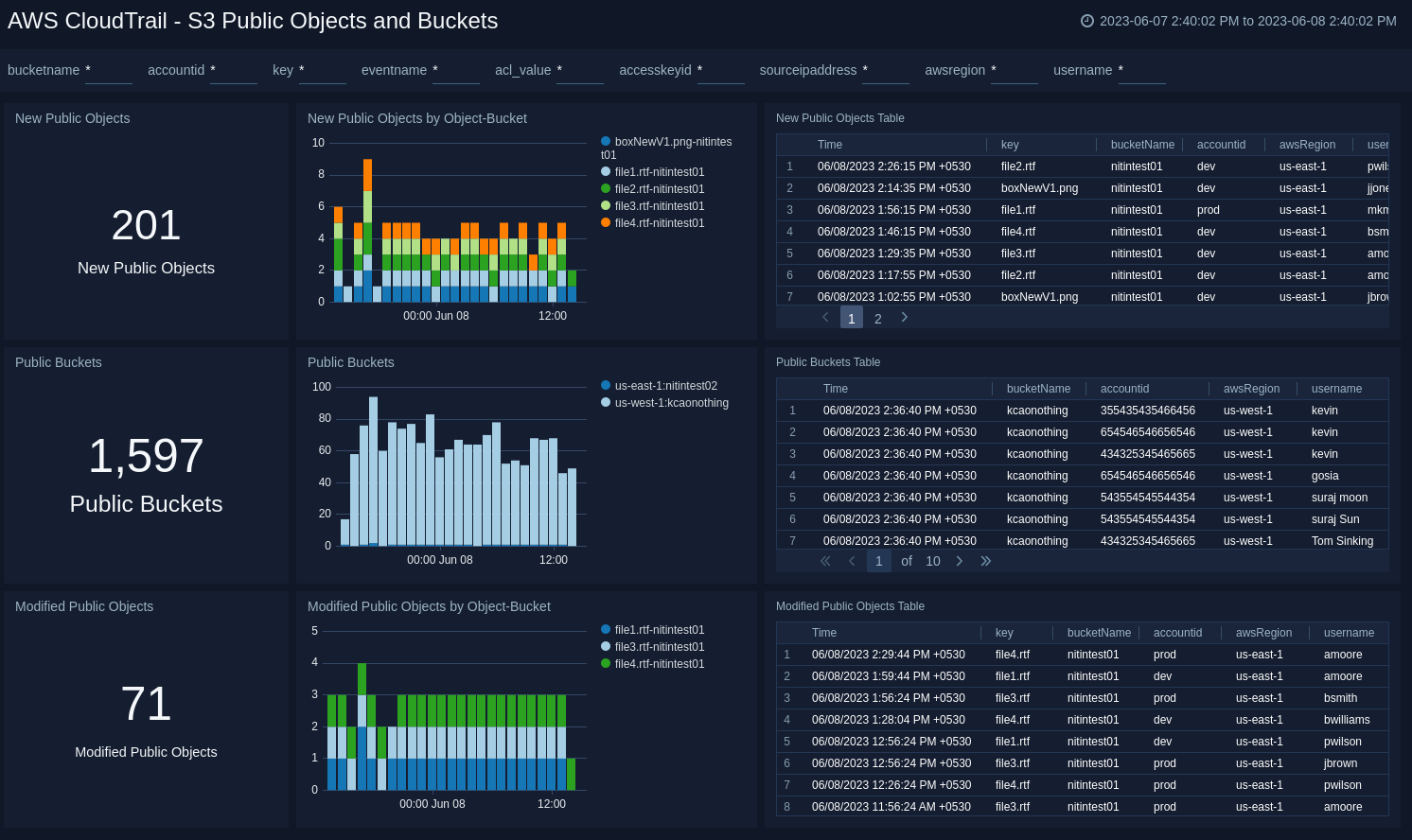Screen dimensions: 1412x840
Task: Toggle us-east-1:nitintest02 legend entry
Action: [x=665, y=386]
